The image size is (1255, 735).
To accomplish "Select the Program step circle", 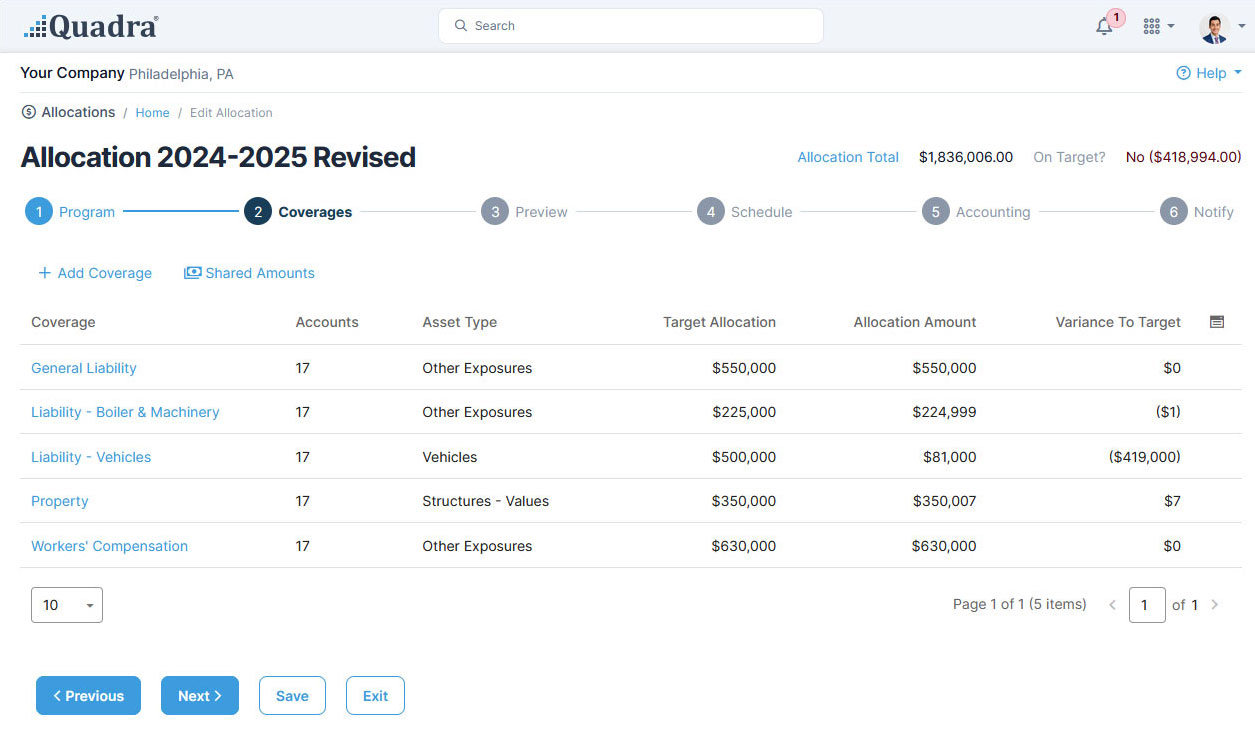I will [x=38, y=212].
